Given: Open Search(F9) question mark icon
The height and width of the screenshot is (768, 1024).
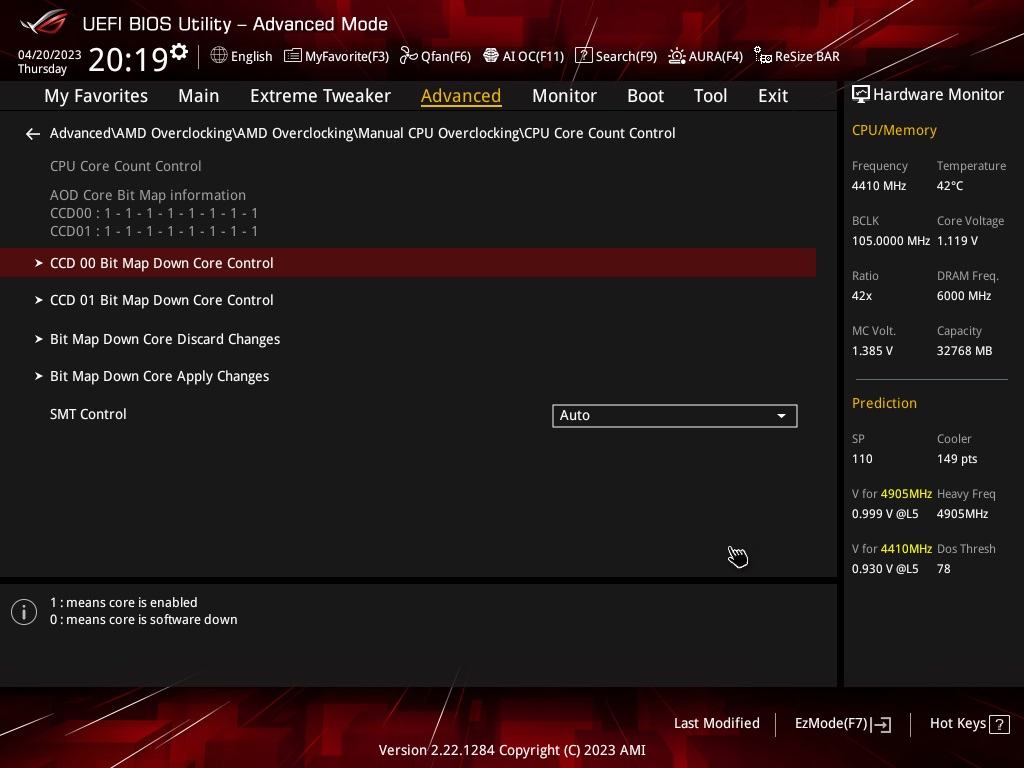Looking at the screenshot, I should pos(583,56).
